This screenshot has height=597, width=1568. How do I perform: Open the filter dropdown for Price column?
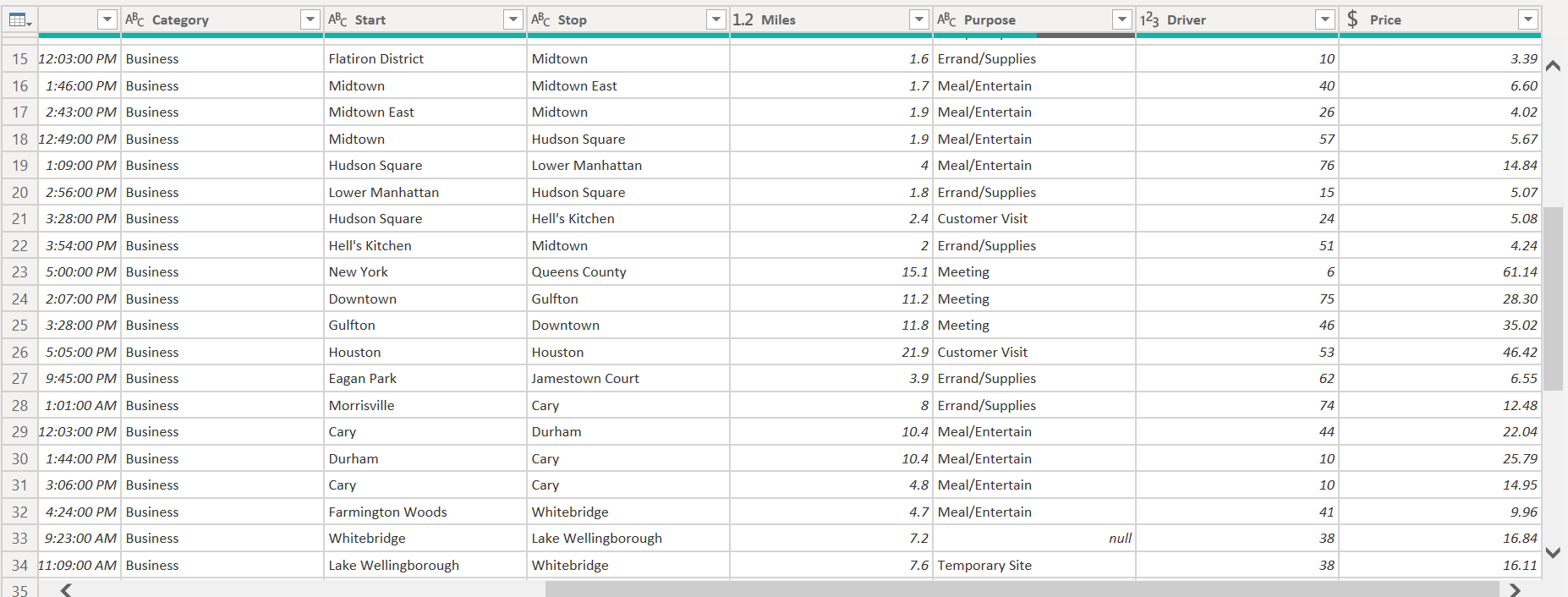tap(1528, 19)
